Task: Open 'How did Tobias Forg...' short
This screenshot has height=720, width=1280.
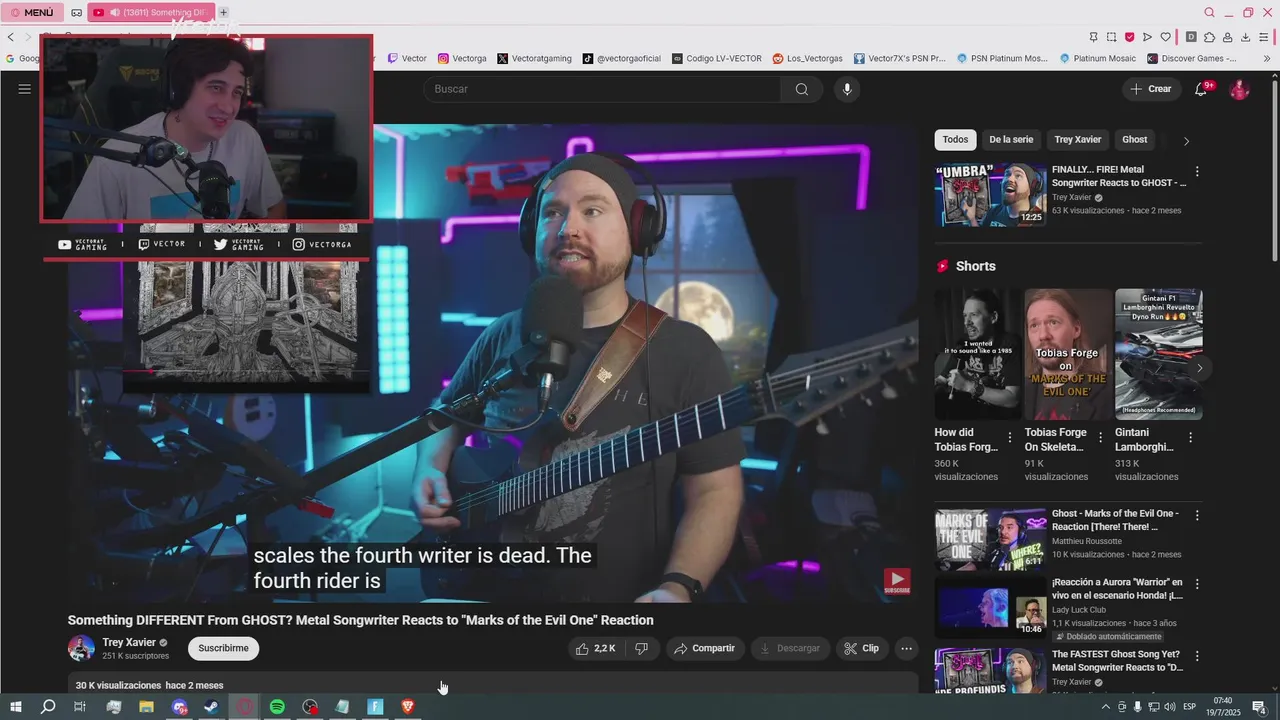Action: click(977, 354)
